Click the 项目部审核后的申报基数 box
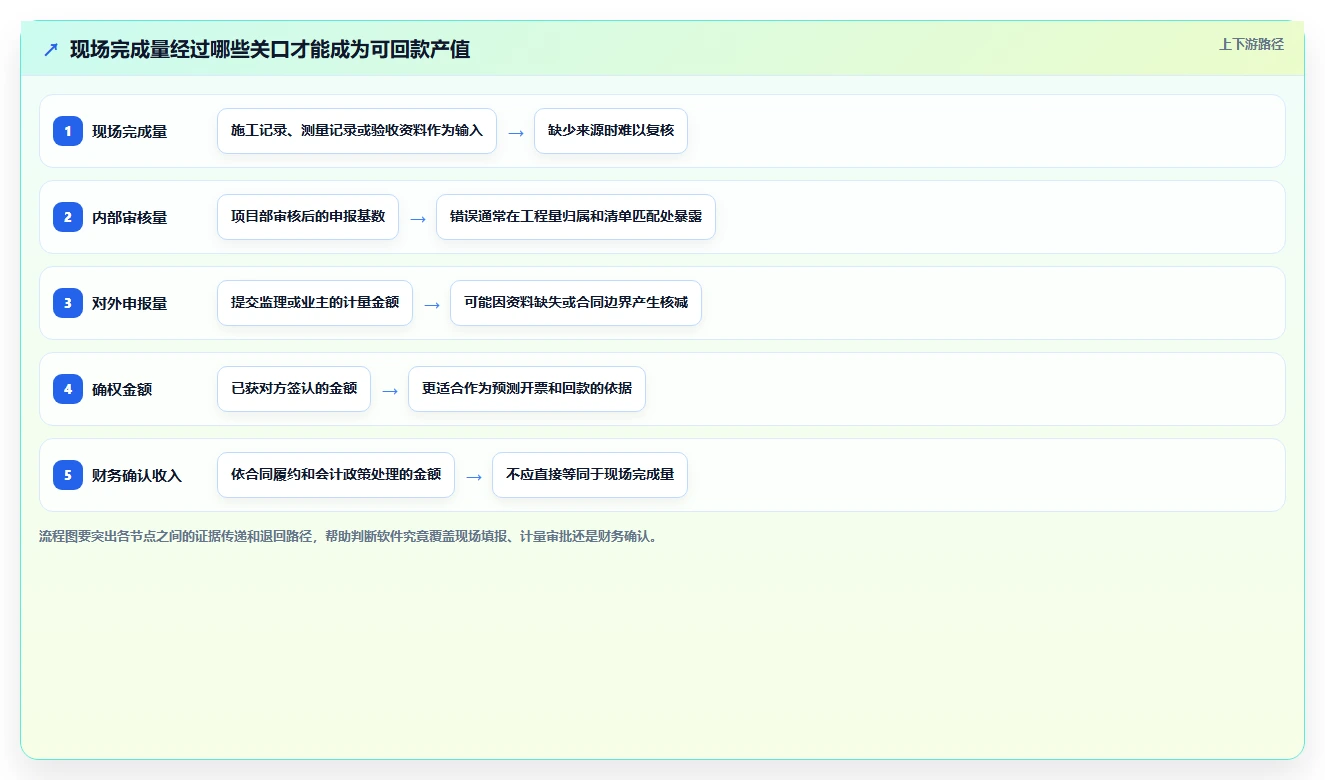The height and width of the screenshot is (780, 1325). [x=308, y=217]
